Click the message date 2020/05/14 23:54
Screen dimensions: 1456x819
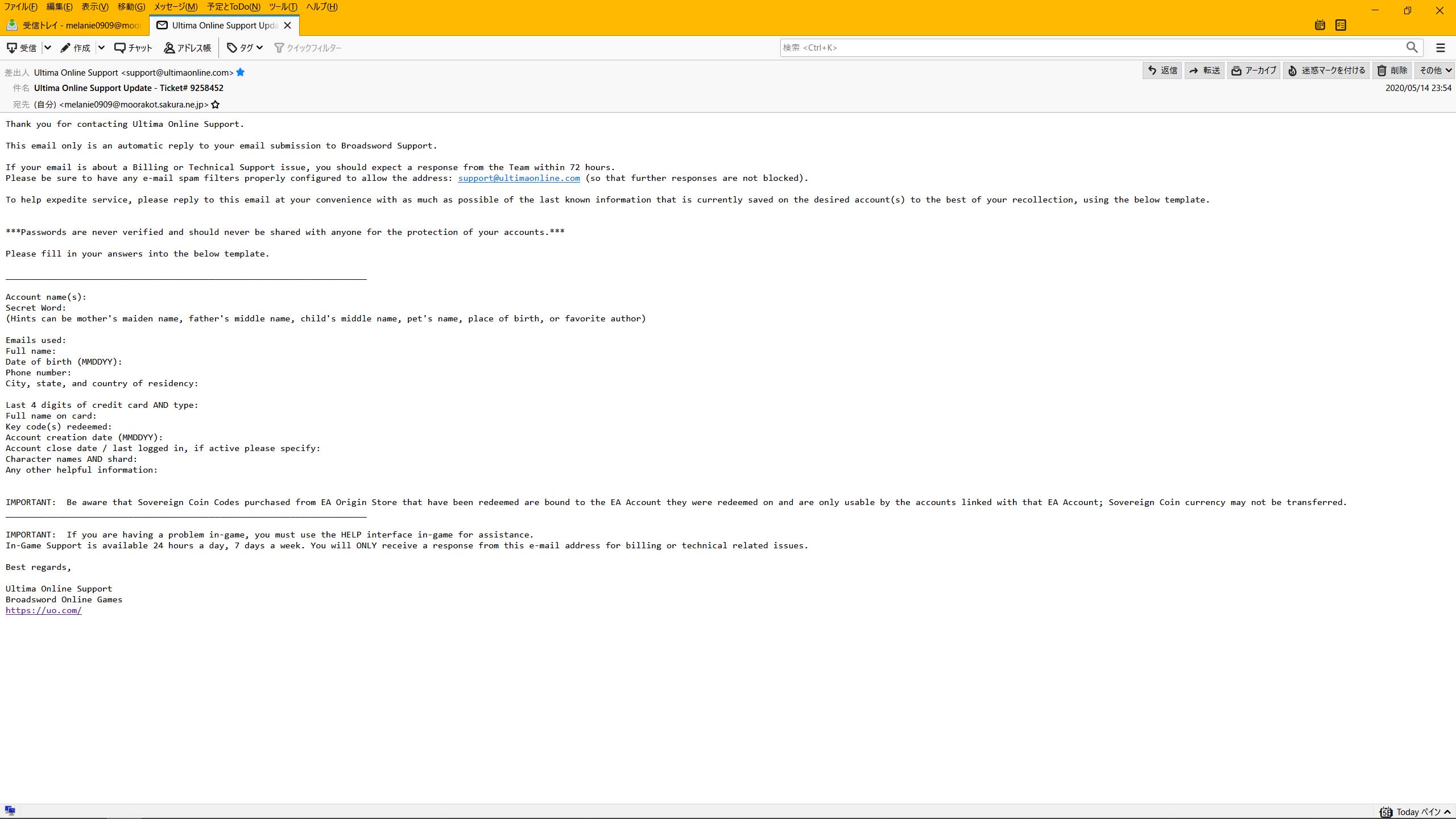(x=1418, y=88)
